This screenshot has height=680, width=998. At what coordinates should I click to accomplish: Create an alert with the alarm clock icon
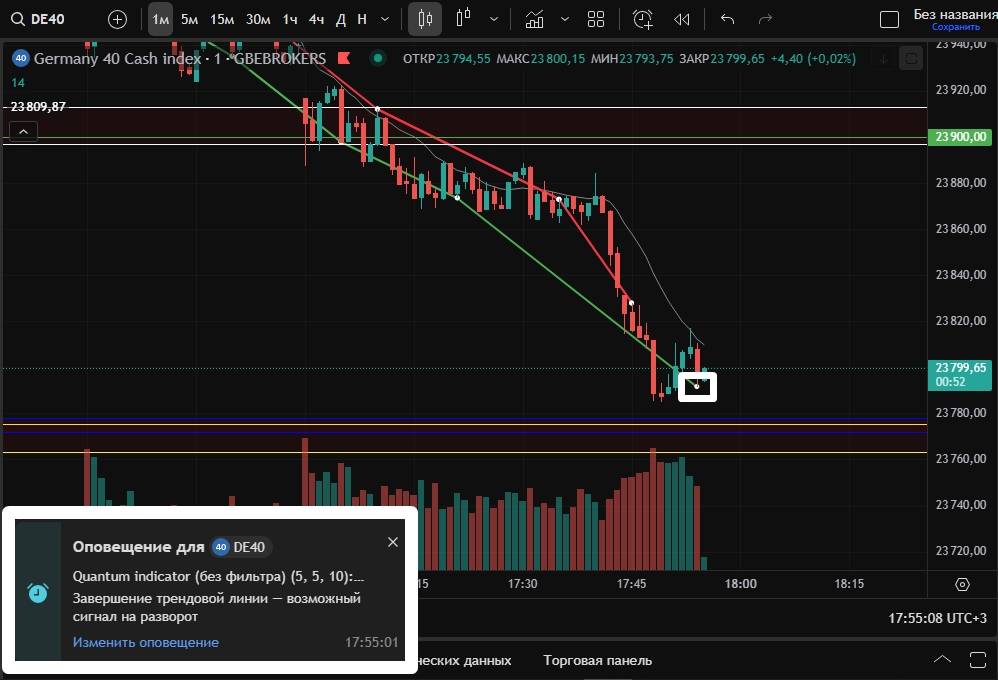coord(642,19)
